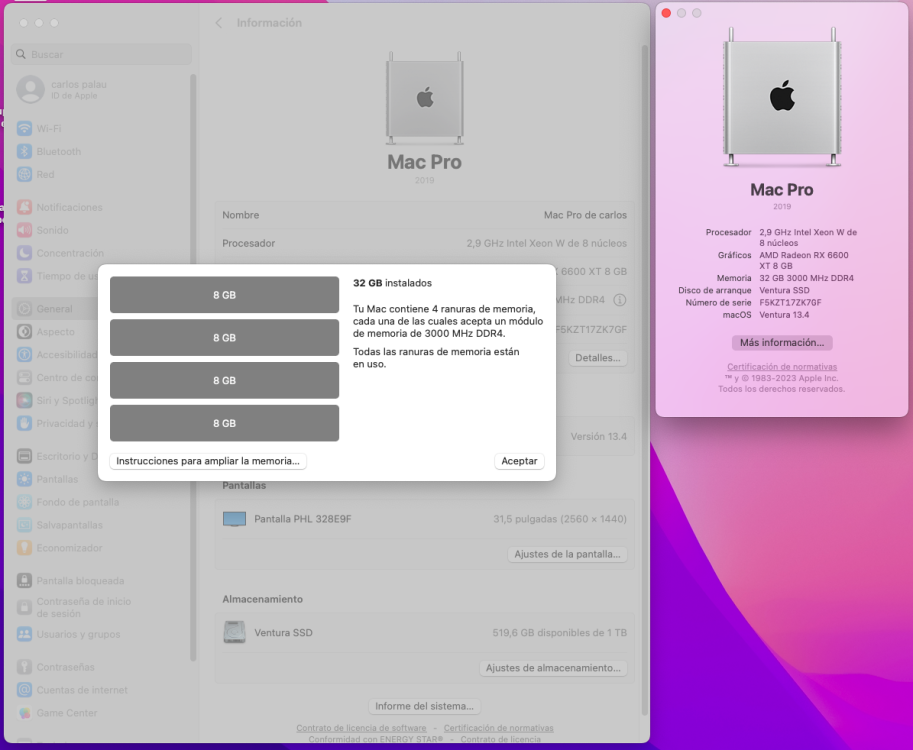913x750 pixels.
Task: Open Sonido settings icon
Action: (24, 230)
